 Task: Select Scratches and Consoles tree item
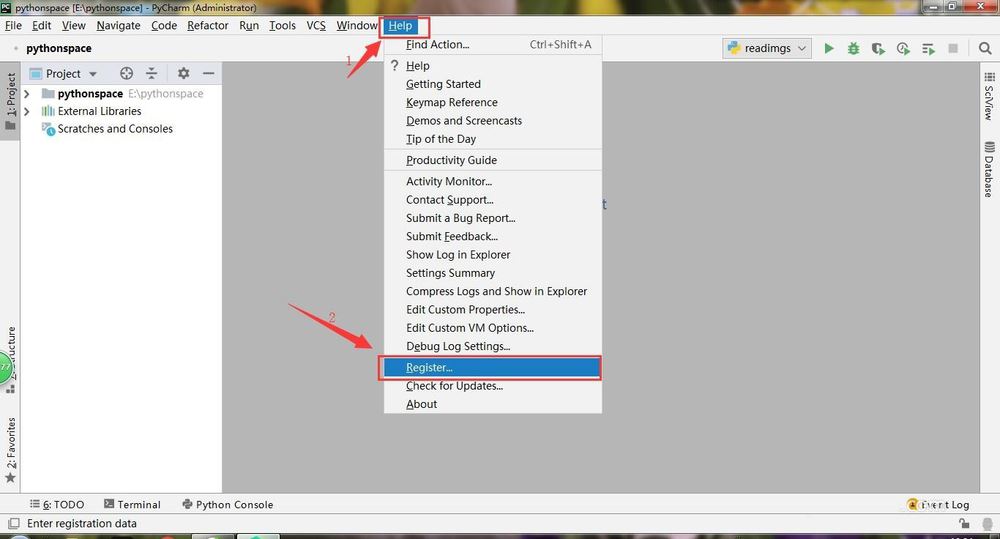pyautogui.click(x=115, y=129)
